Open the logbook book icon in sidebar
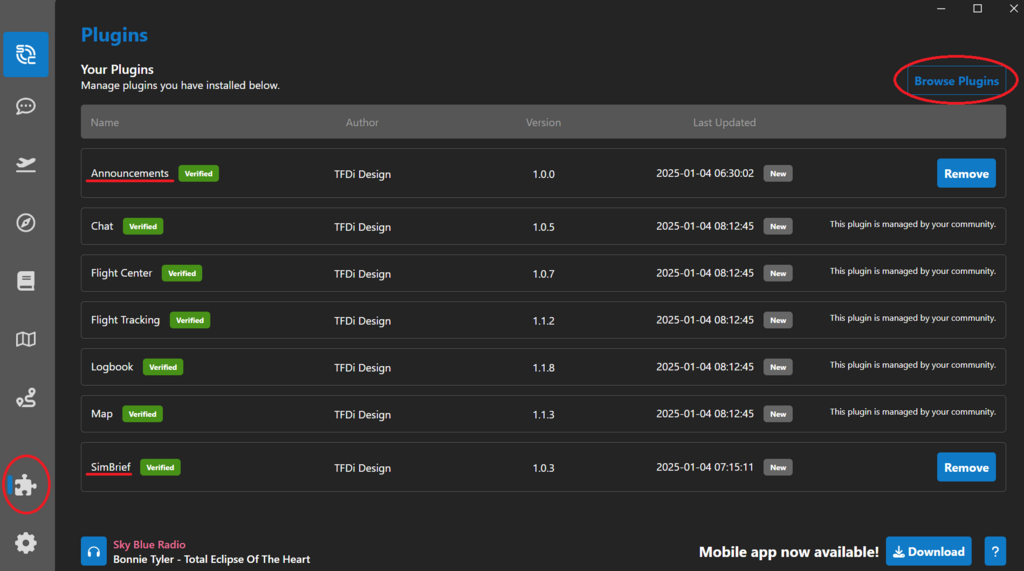The image size is (1024, 571). pos(25,281)
